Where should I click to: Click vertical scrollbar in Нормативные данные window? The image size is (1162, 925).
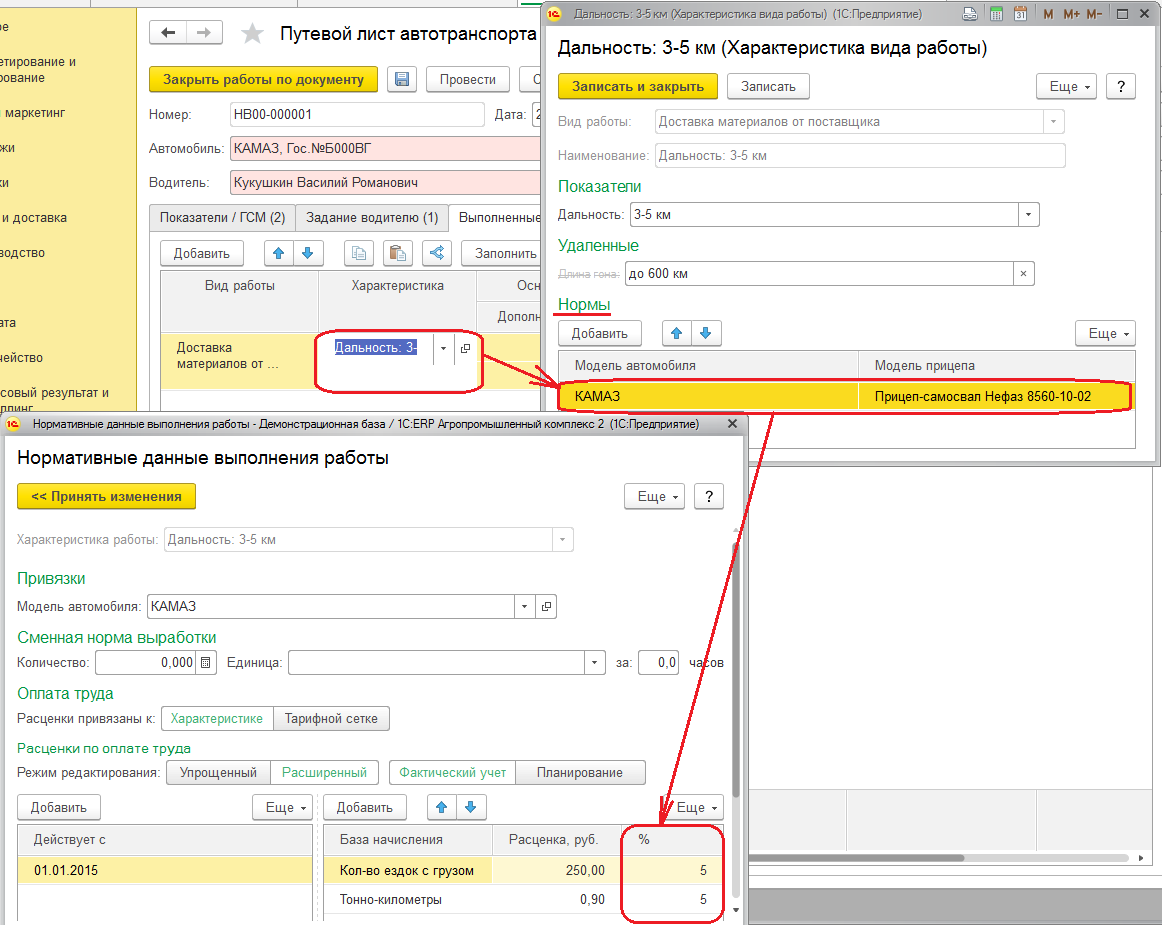pos(735,671)
